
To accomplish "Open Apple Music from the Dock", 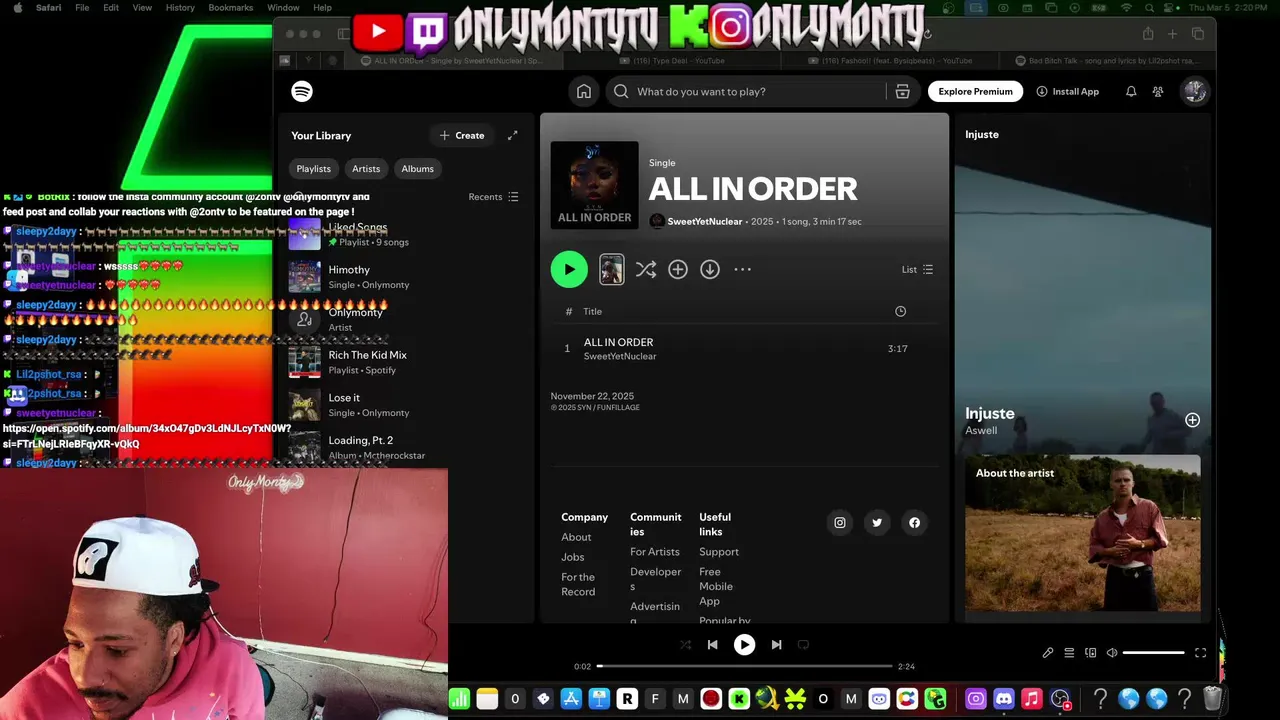I will tap(1032, 699).
